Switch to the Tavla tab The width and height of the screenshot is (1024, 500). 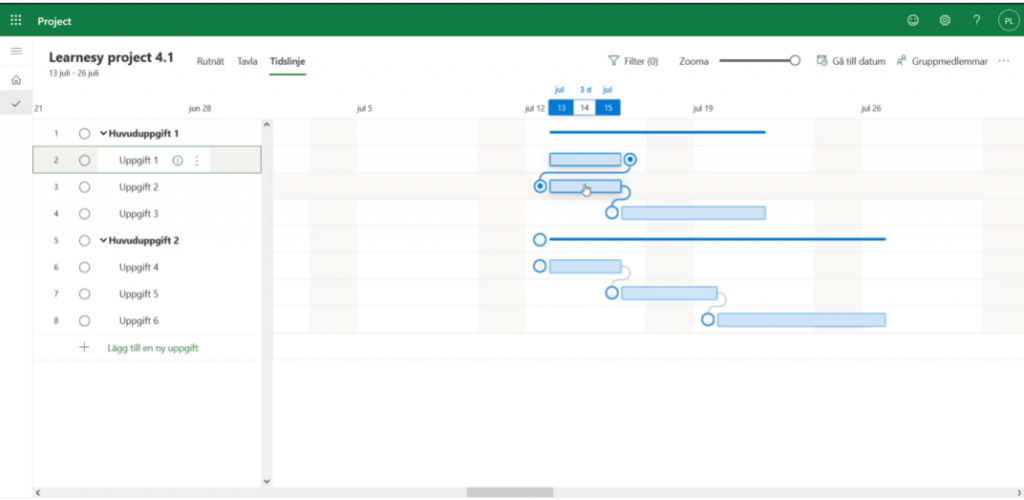pos(247,61)
